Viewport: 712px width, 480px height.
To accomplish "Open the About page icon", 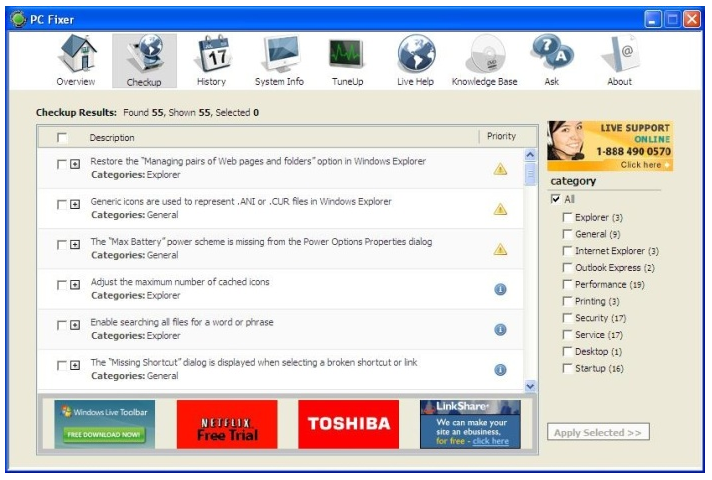I will 620,54.
